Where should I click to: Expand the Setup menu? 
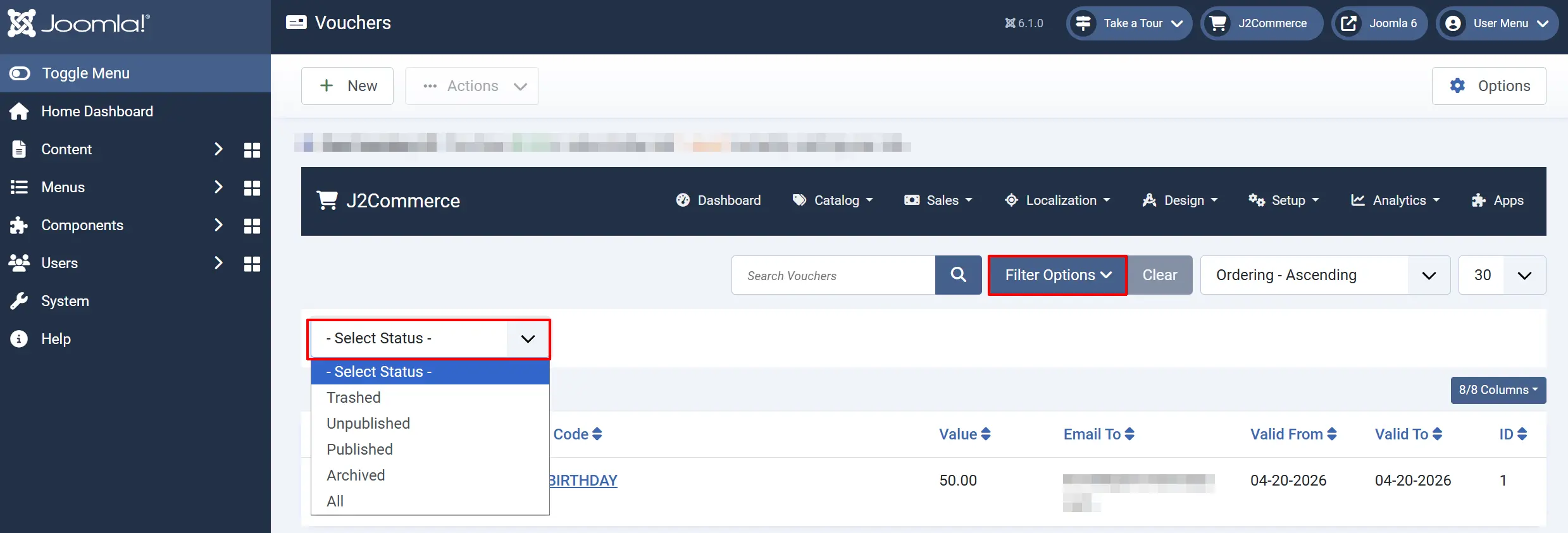pyautogui.click(x=1284, y=200)
